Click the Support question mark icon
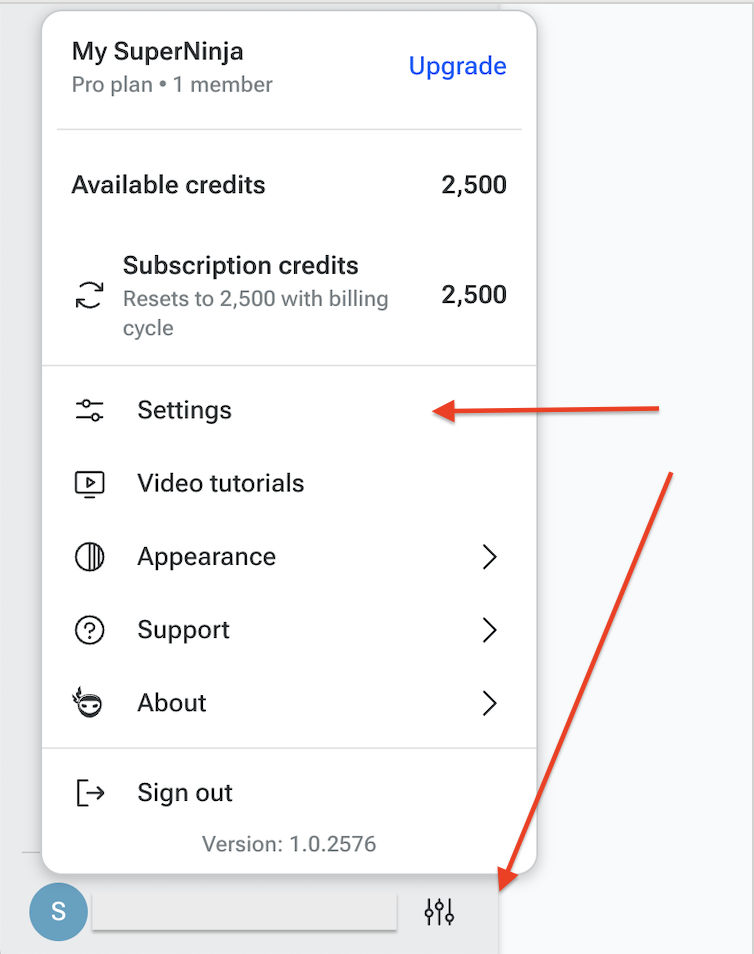This screenshot has height=954, width=754. [89, 630]
